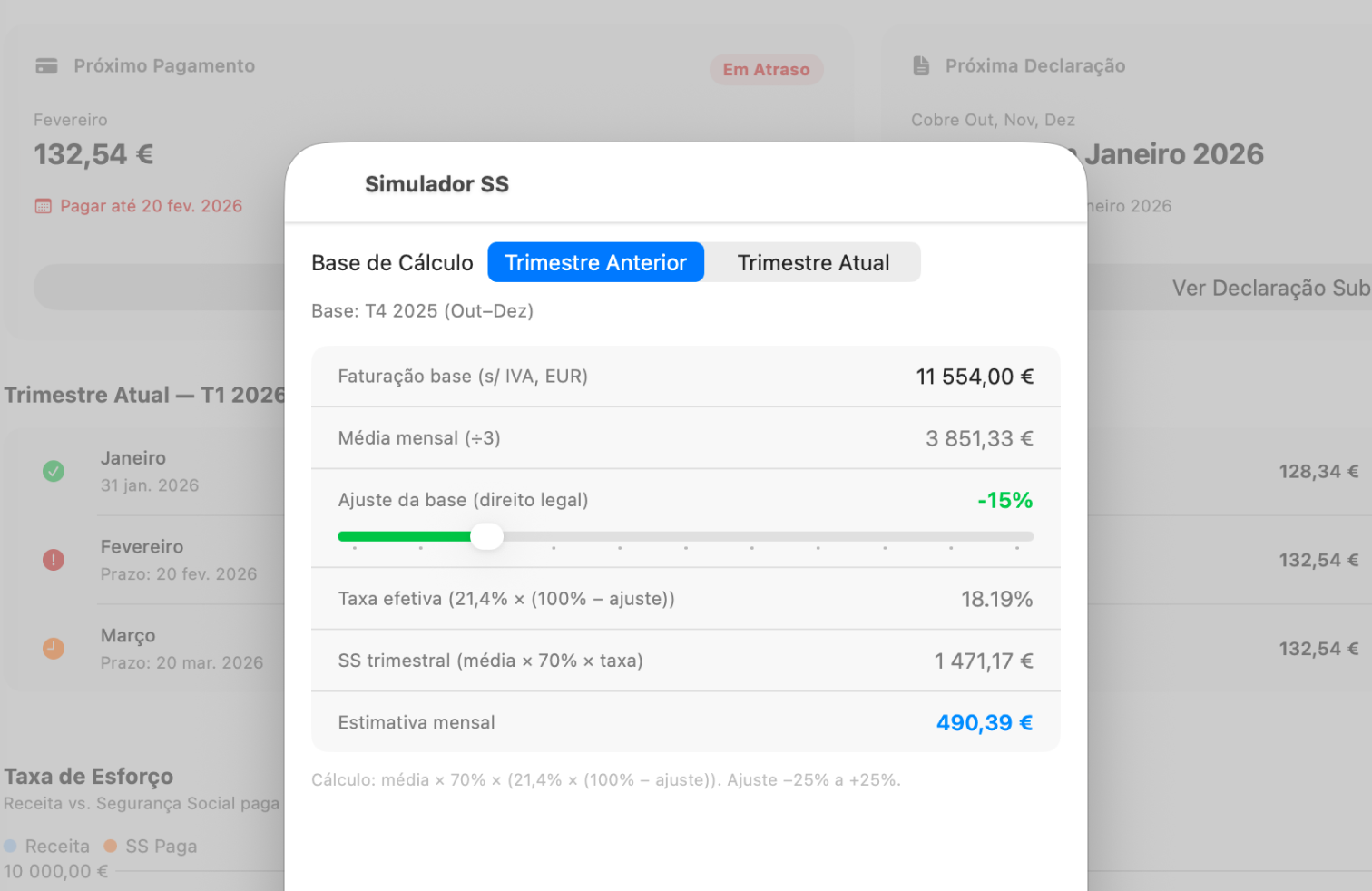This screenshot has width=1372, height=891.
Task: Click the Faturação base value 11 554,00 €
Action: (x=975, y=377)
